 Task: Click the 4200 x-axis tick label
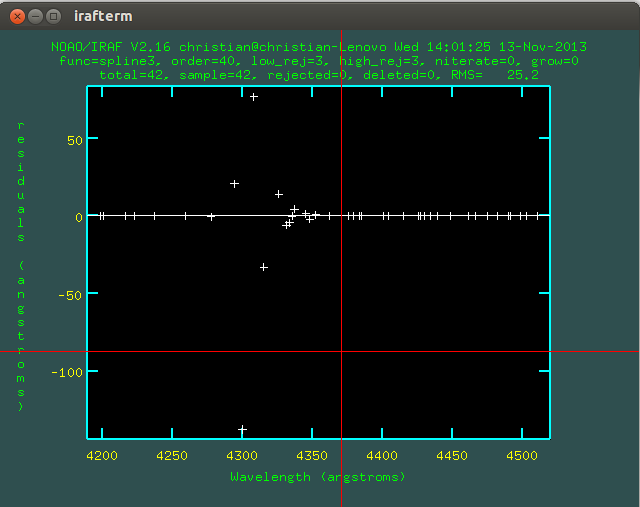(x=102, y=457)
